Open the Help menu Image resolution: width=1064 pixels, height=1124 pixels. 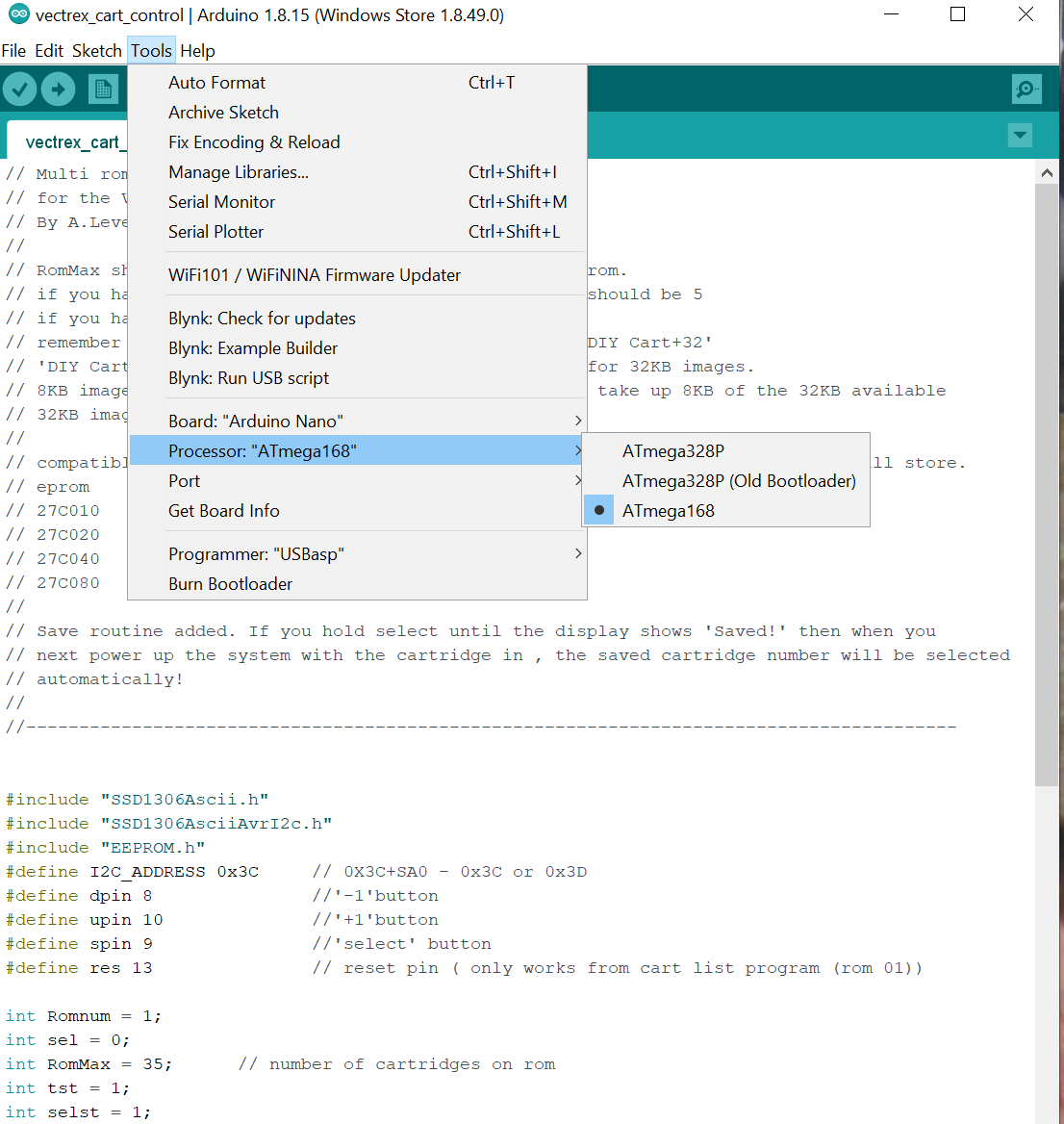[x=198, y=51]
